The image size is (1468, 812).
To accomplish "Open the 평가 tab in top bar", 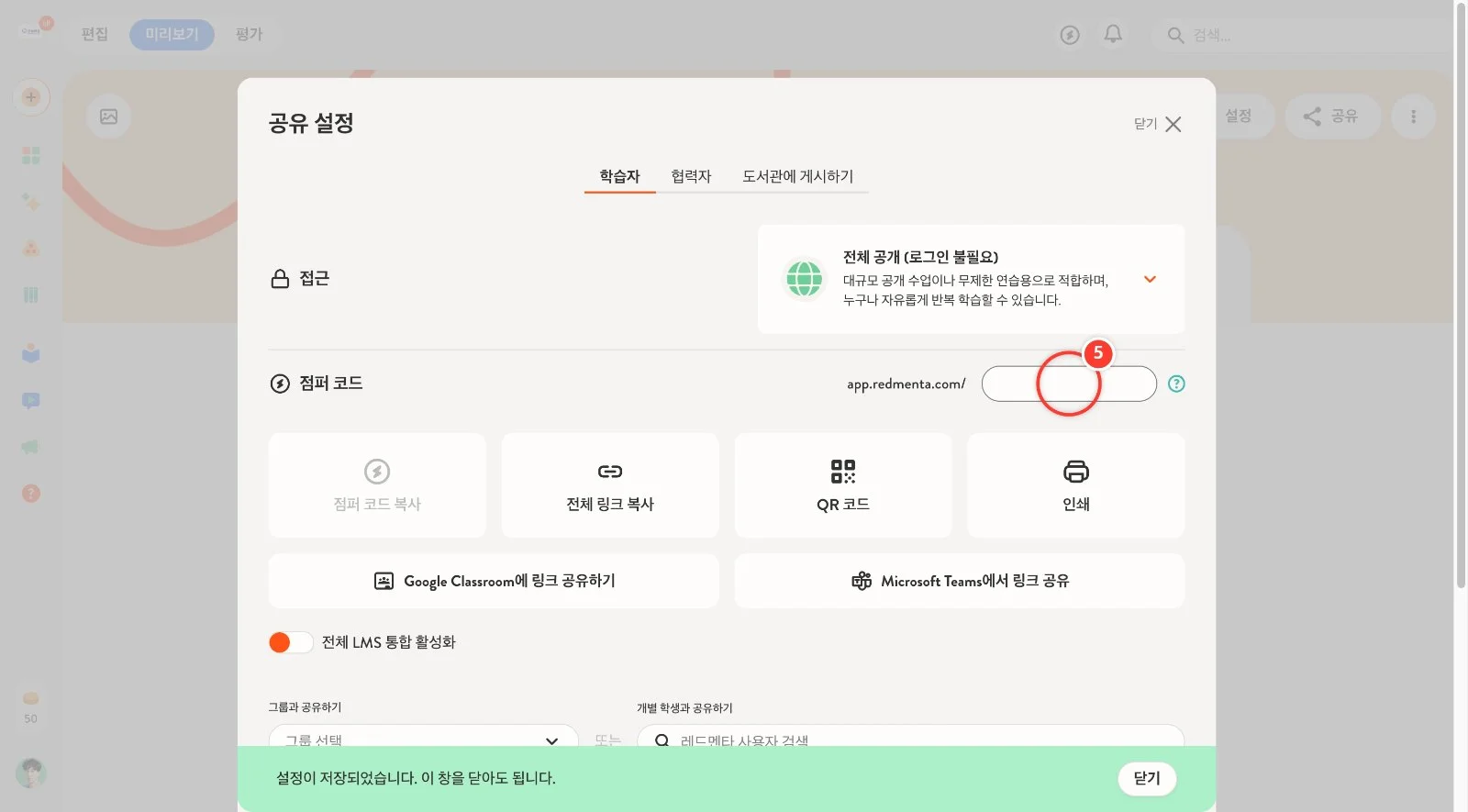I will coord(249,34).
